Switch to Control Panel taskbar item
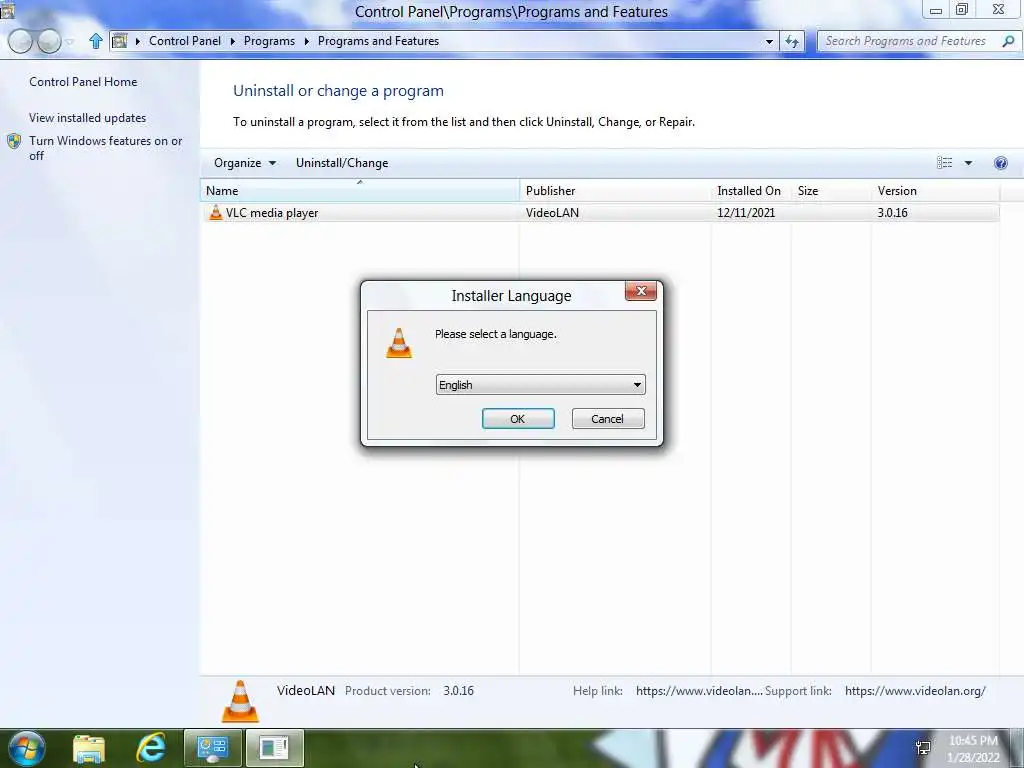This screenshot has width=1024, height=768. pyautogui.click(x=212, y=748)
